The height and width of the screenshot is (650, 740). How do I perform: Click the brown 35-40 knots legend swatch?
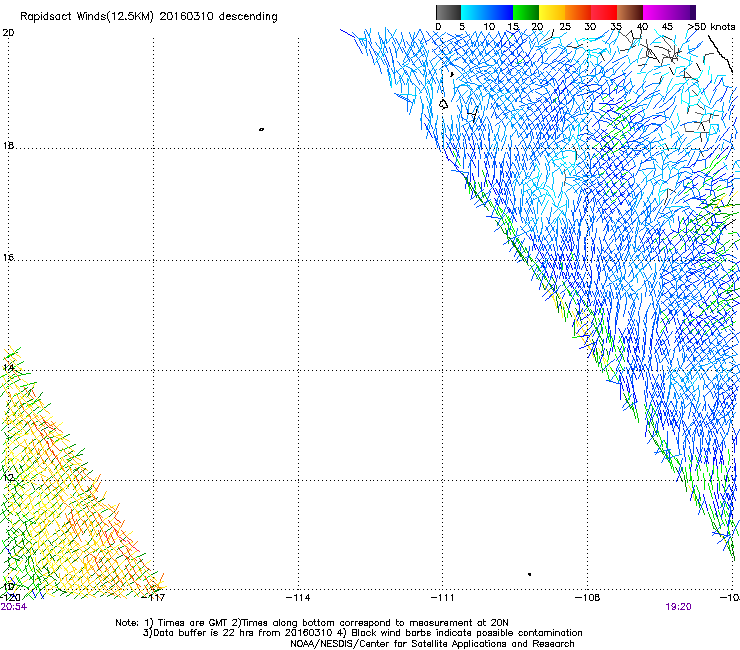point(630,12)
